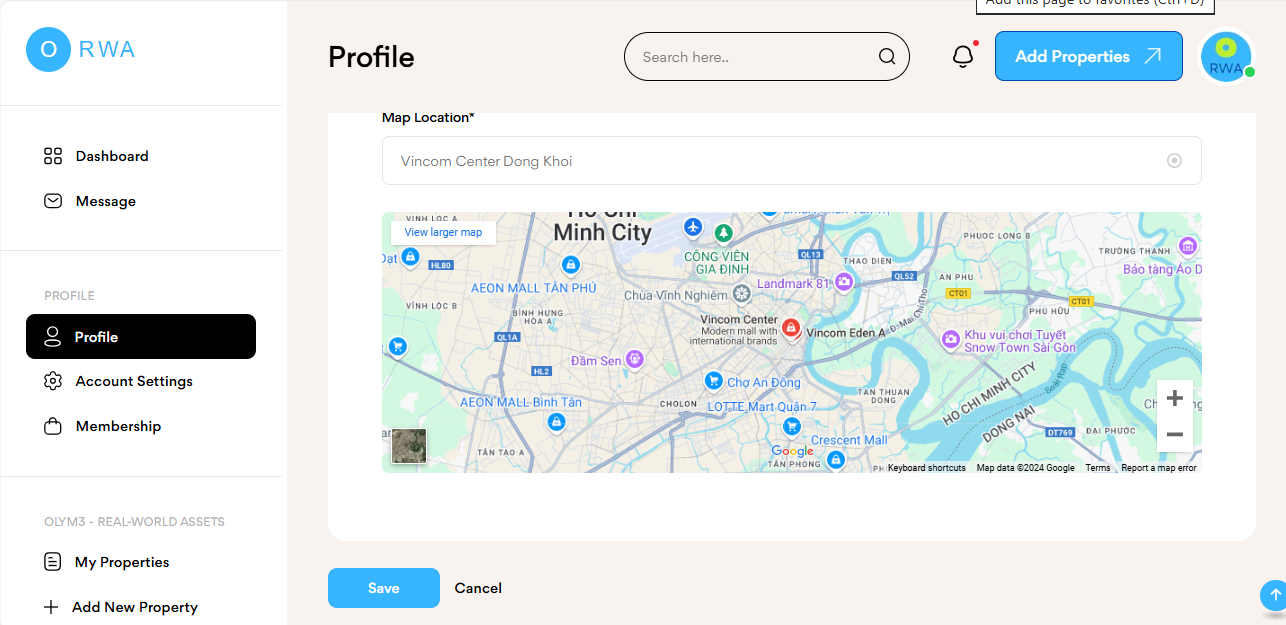Screen dimensions: 1286x625
Task: Open View larger map link
Action: [443, 232]
